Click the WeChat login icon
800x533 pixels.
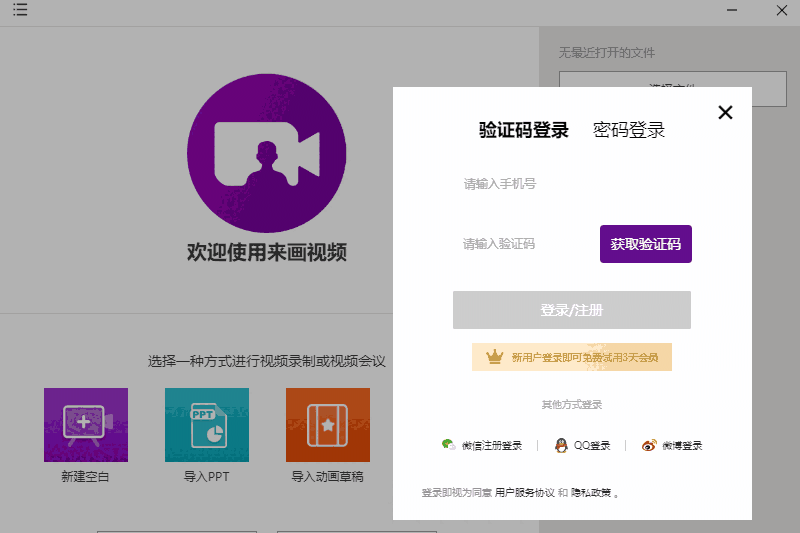449,445
